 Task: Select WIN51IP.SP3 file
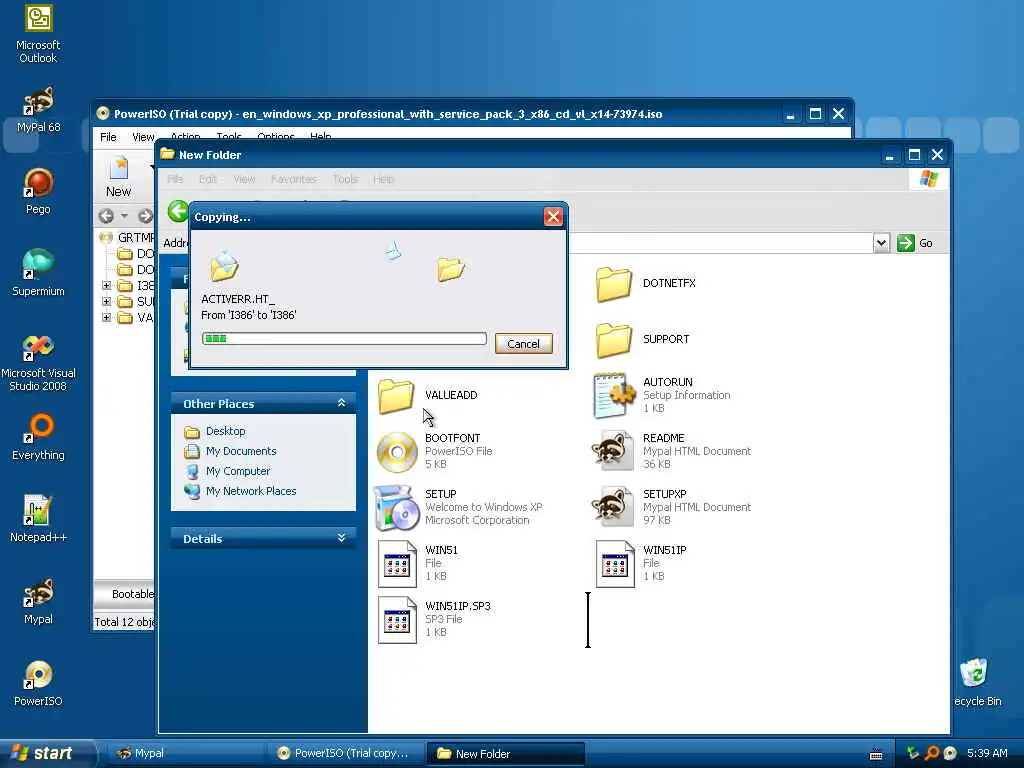point(434,619)
